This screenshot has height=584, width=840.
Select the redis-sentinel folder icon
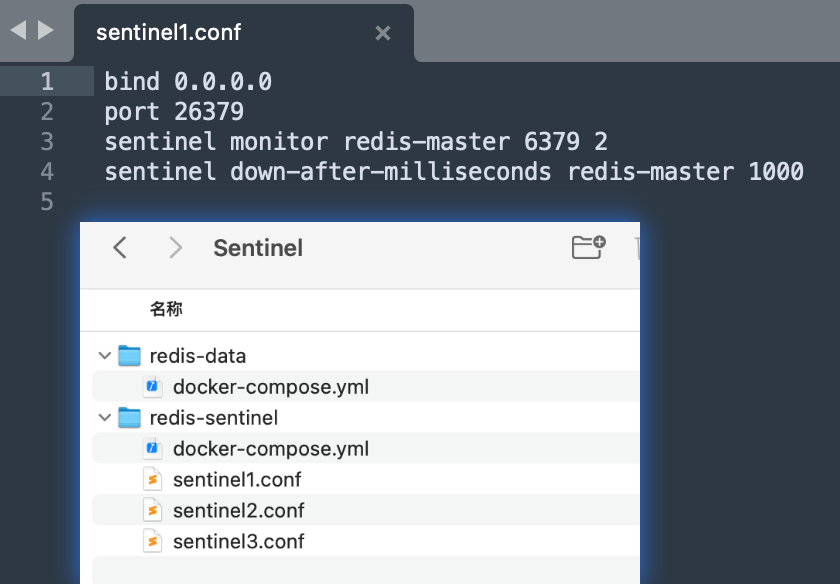point(129,417)
